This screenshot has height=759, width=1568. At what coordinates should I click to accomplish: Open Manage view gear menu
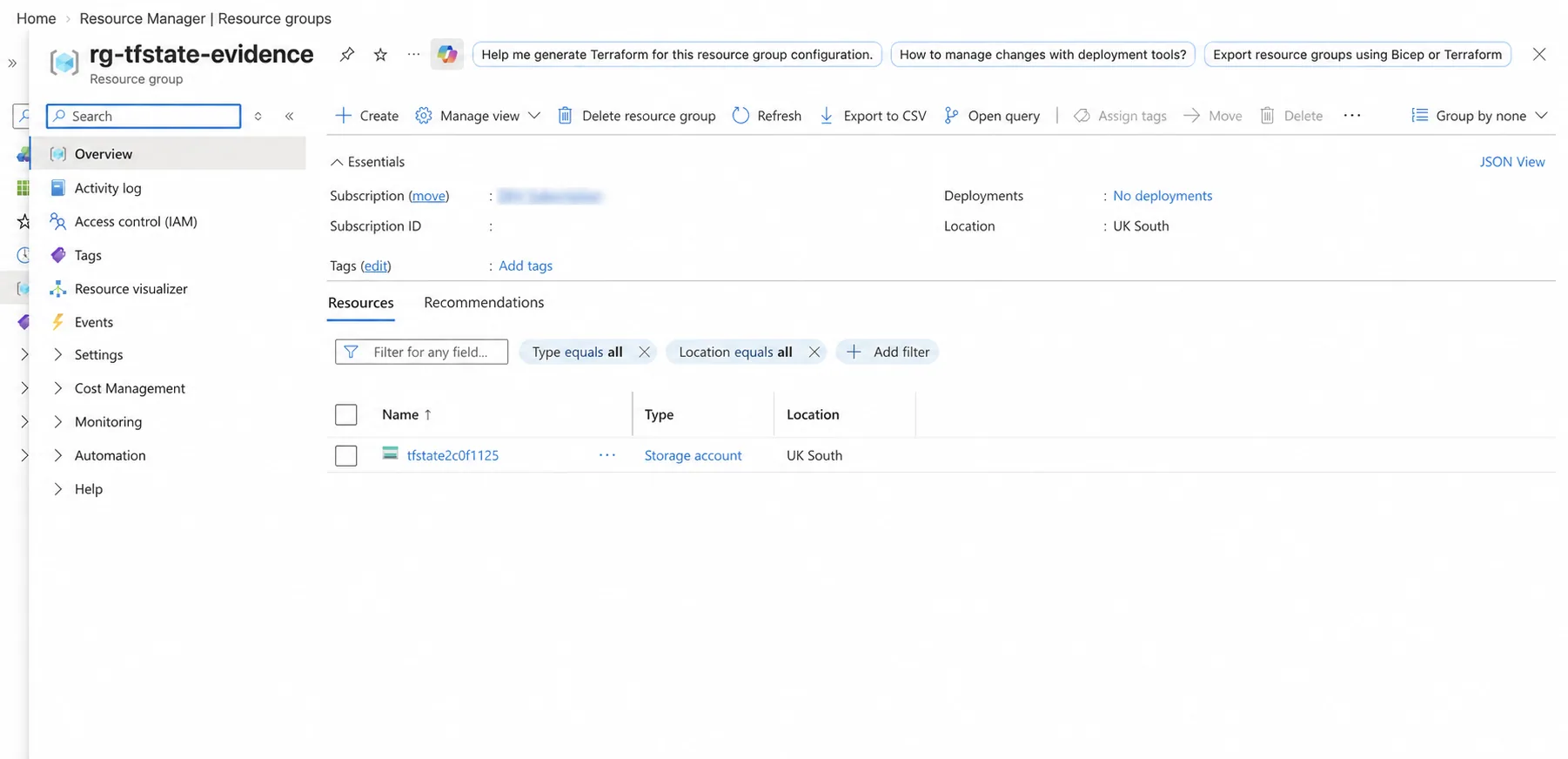(478, 116)
